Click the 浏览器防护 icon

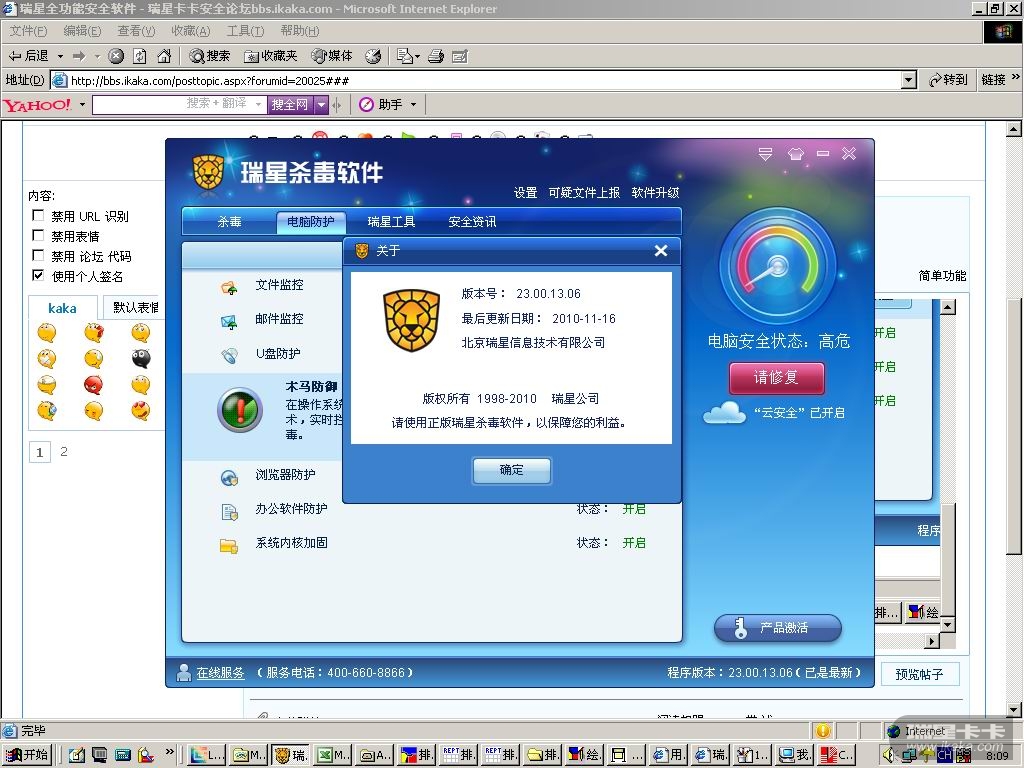pyautogui.click(x=229, y=478)
